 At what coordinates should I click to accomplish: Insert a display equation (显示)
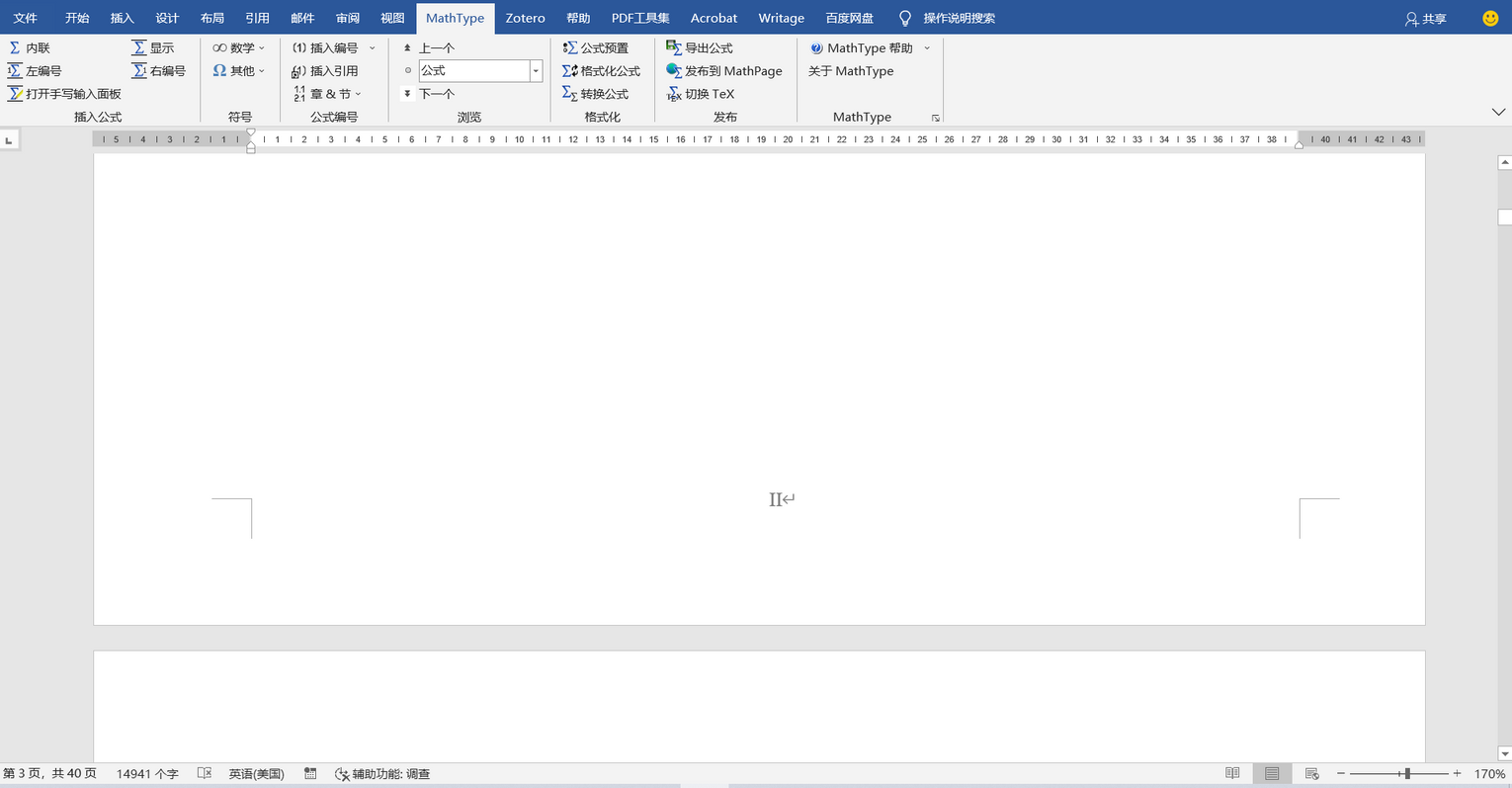point(153,47)
